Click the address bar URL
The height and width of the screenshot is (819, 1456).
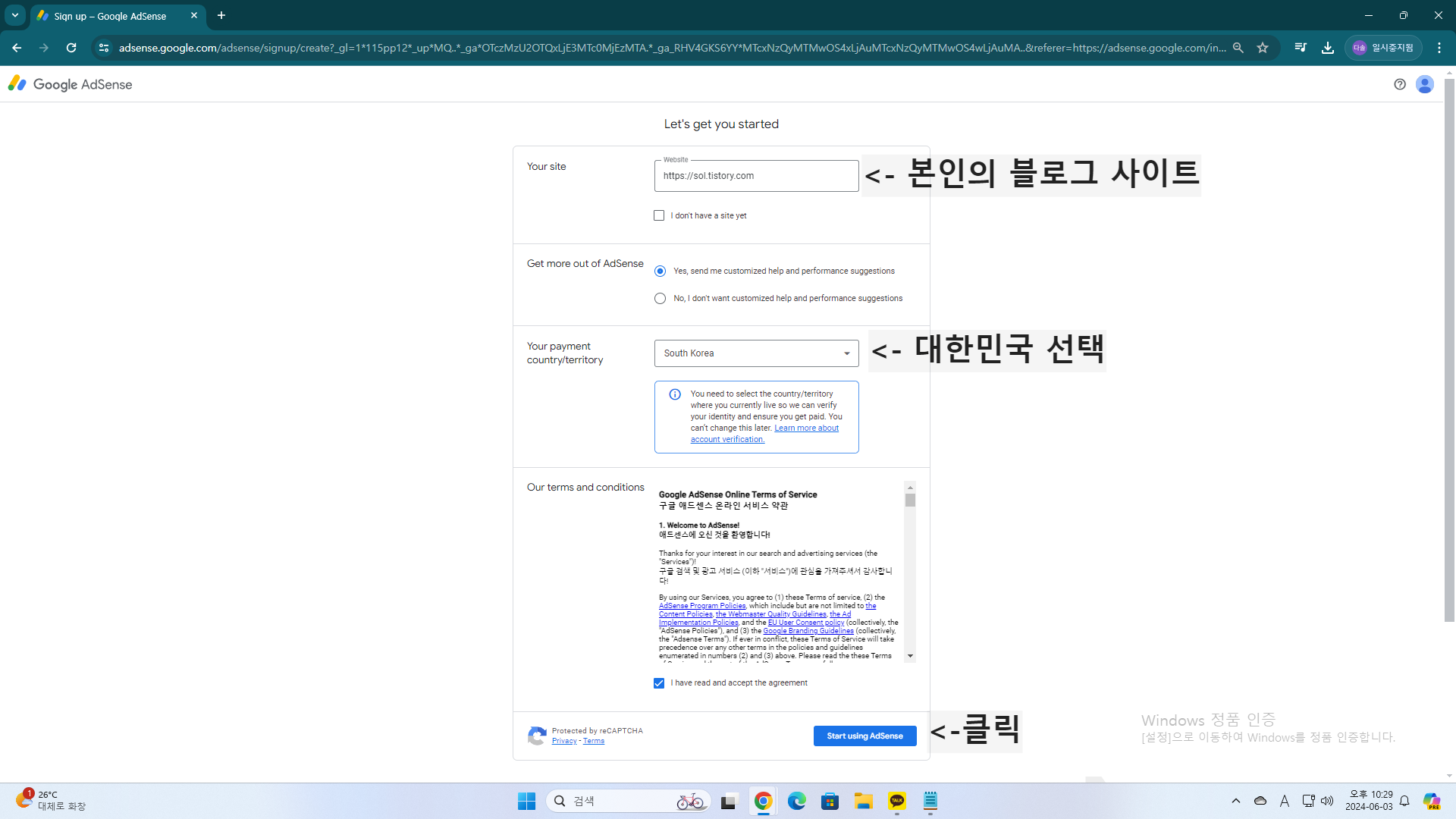(672, 48)
